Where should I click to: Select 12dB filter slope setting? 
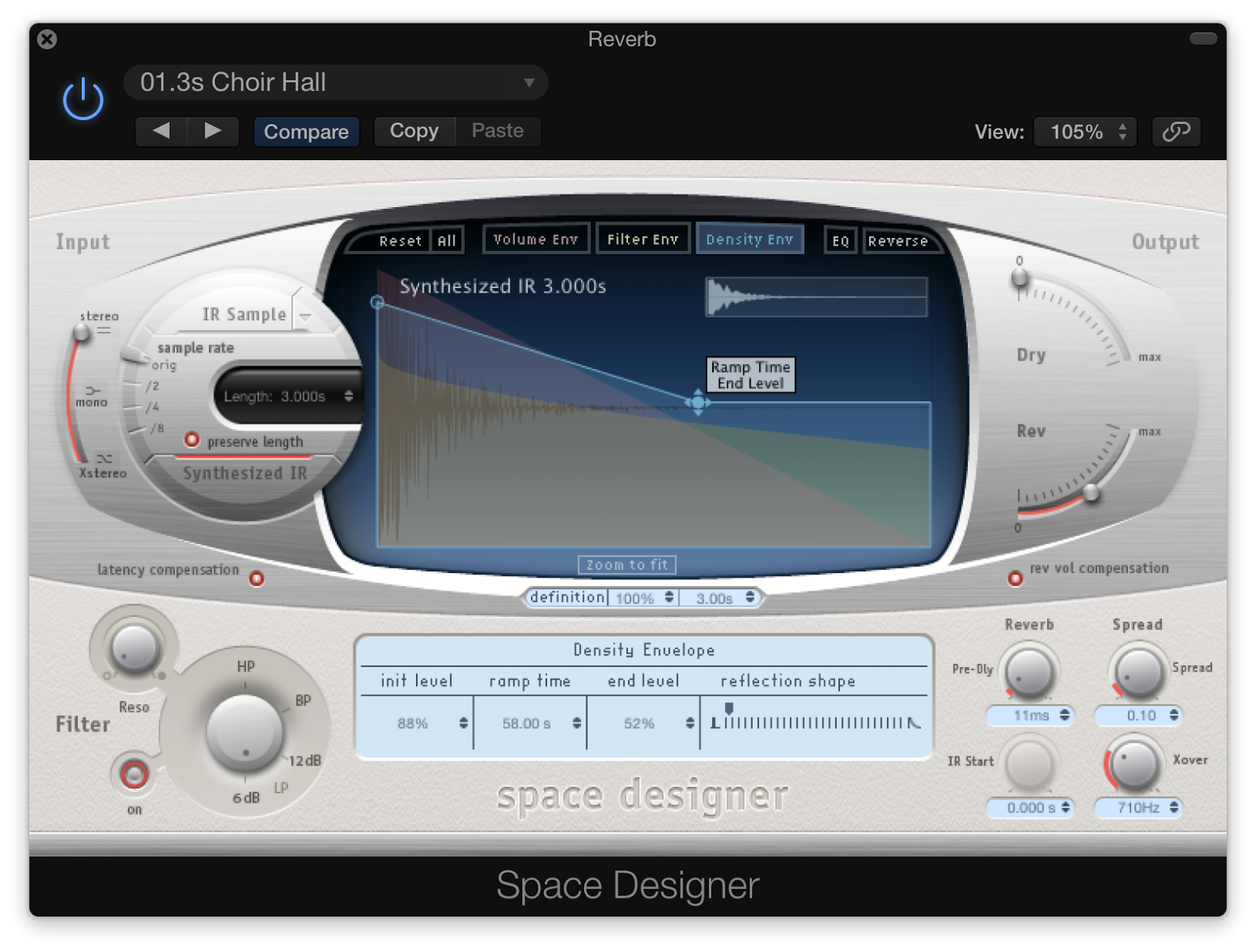point(305,761)
